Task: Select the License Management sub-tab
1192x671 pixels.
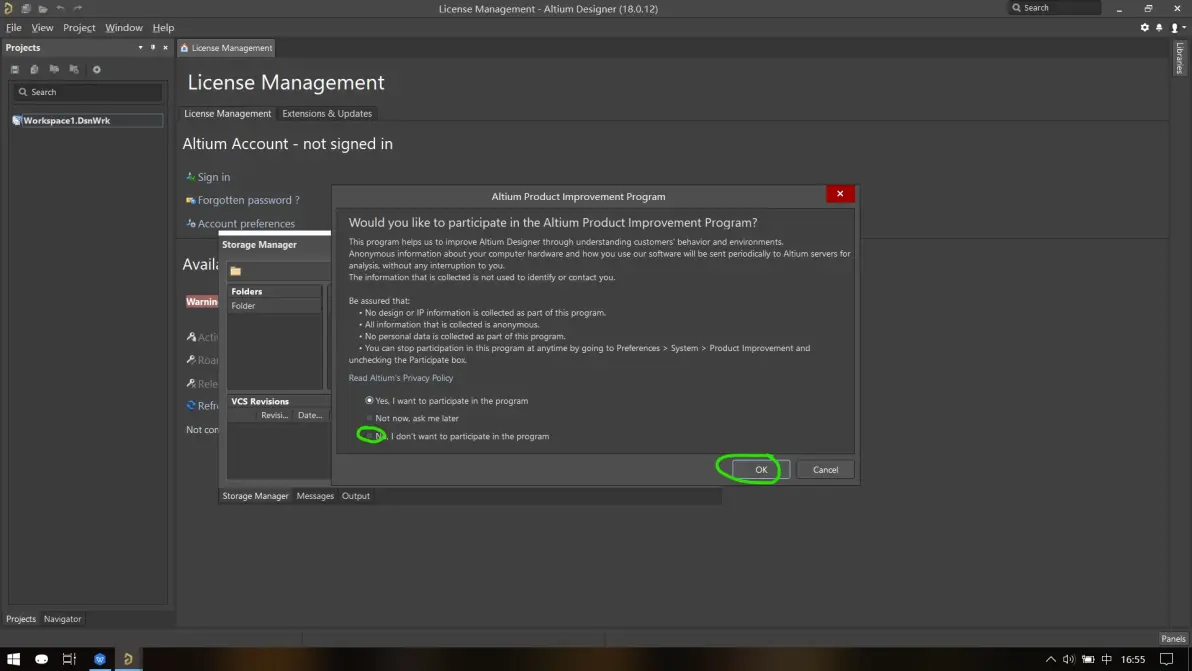Action: tap(227, 113)
